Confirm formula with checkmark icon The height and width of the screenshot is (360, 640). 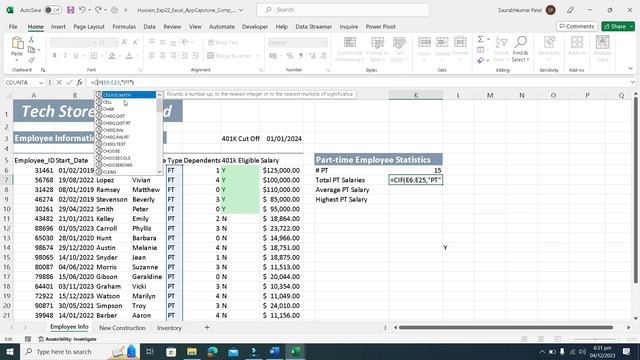coord(69,82)
